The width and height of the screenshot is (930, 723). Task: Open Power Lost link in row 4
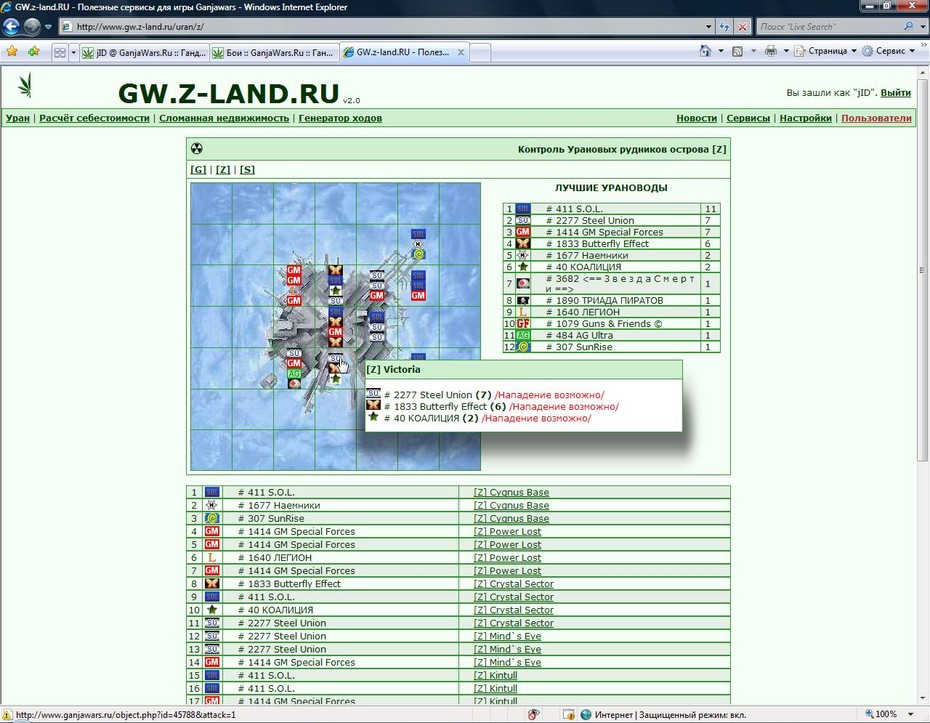tap(507, 531)
